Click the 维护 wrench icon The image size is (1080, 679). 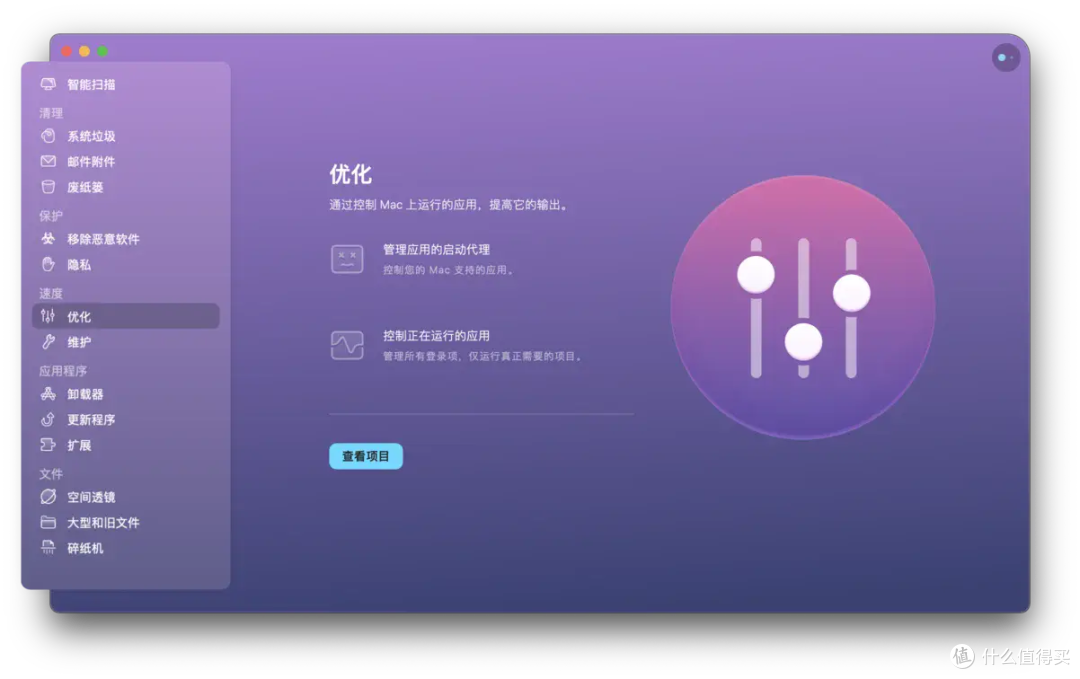coord(48,342)
